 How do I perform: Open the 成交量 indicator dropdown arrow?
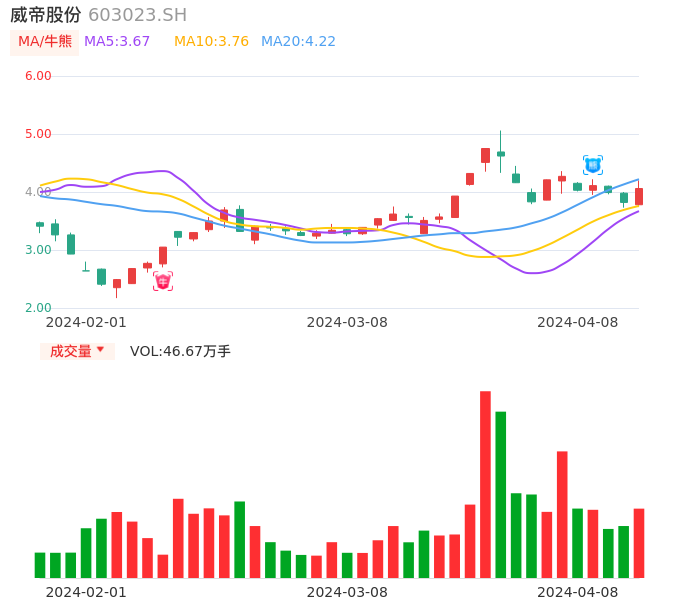click(x=100, y=350)
